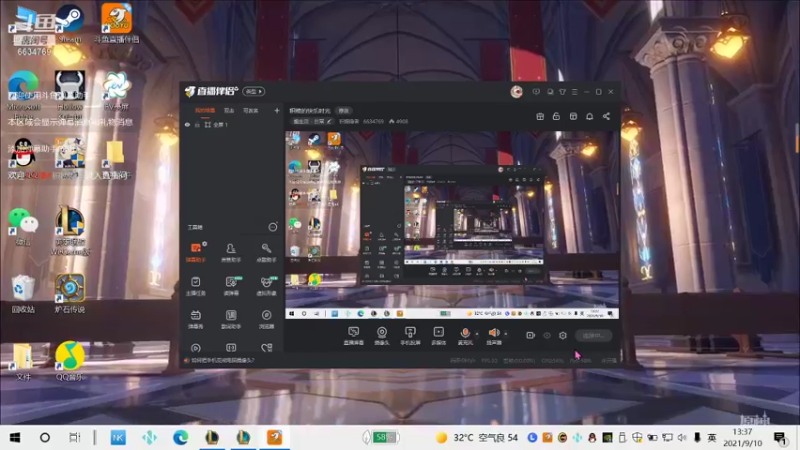
Task: Add a 多媒体 media source
Action: [x=438, y=336]
